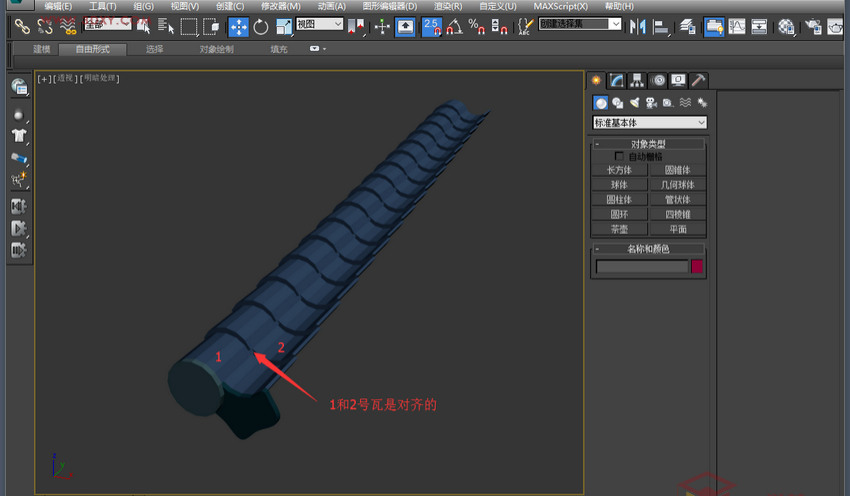This screenshot has height=496, width=850.
Task: Open the '创建选择集' named selection dropdown
Action: coord(579,24)
